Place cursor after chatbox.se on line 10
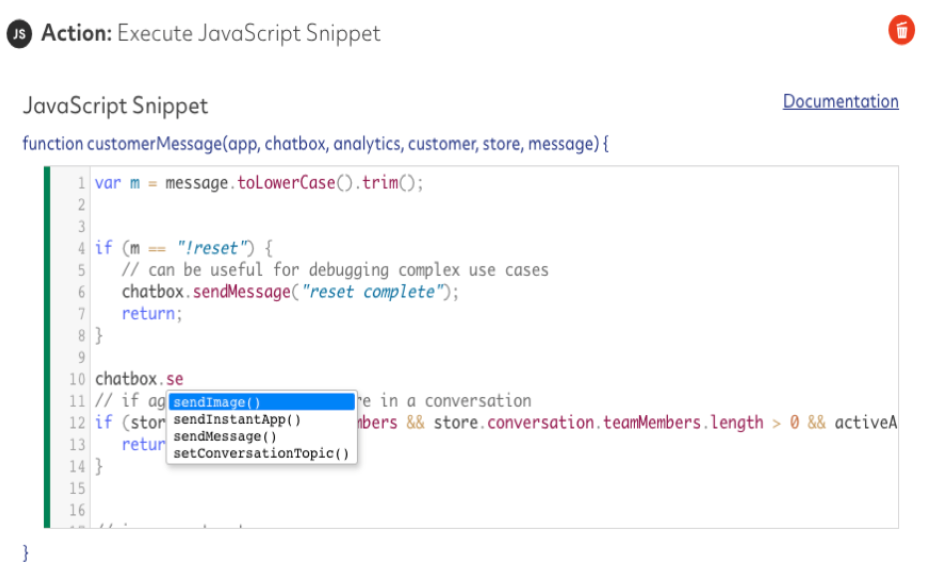The width and height of the screenshot is (925, 572). [x=185, y=380]
